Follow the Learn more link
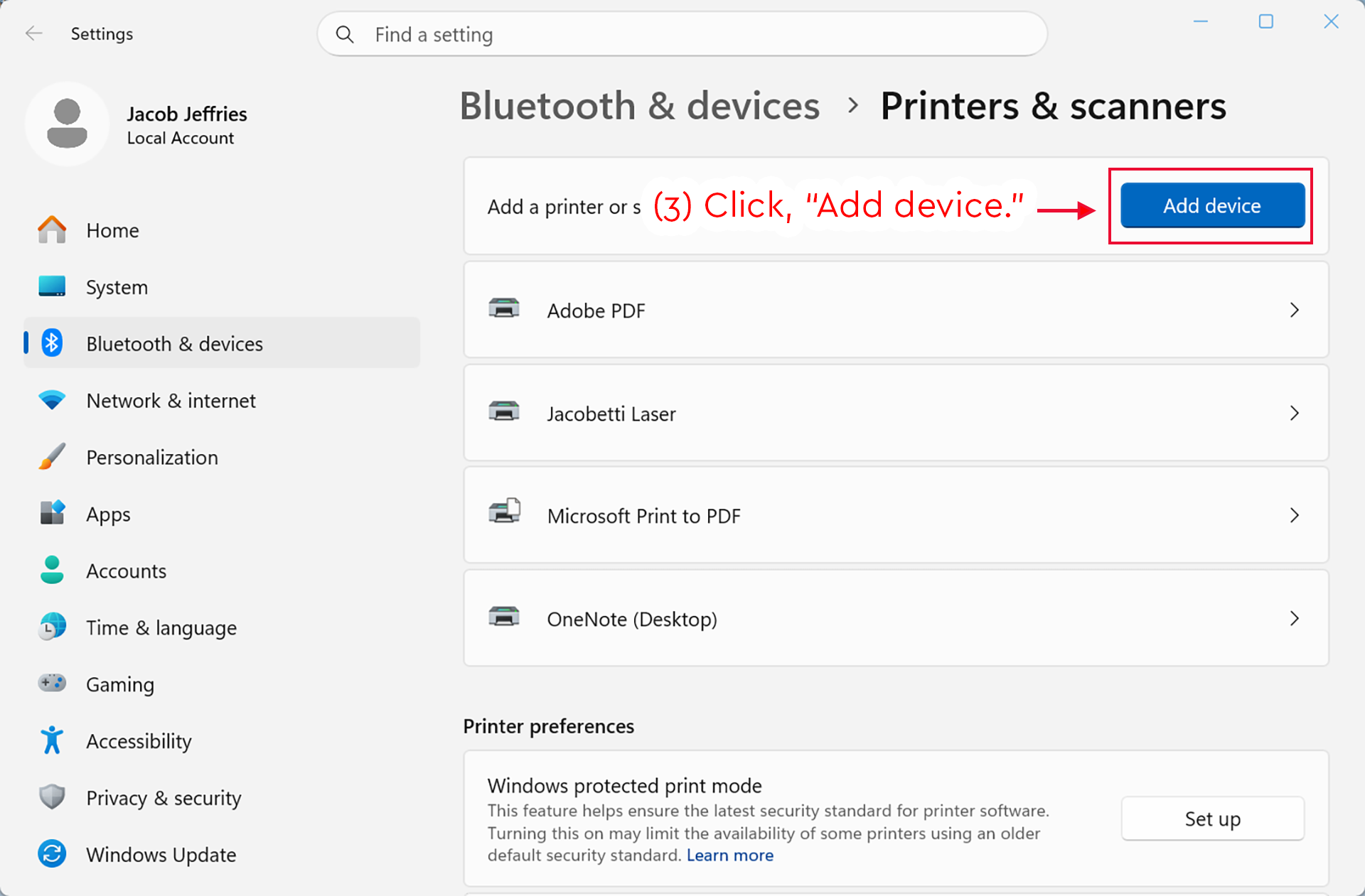This screenshot has width=1365, height=896. coord(729,855)
